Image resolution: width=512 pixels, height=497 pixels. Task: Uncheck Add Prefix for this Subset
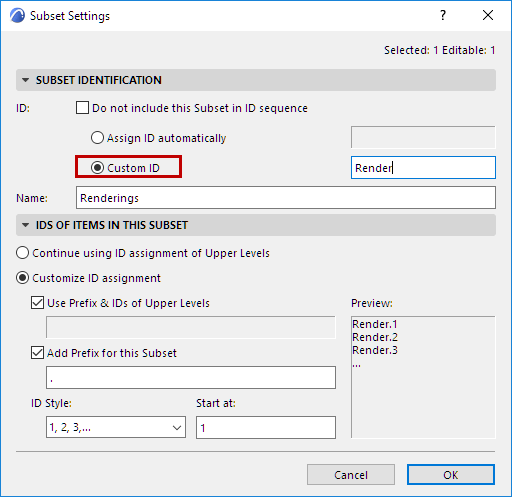(x=37, y=353)
